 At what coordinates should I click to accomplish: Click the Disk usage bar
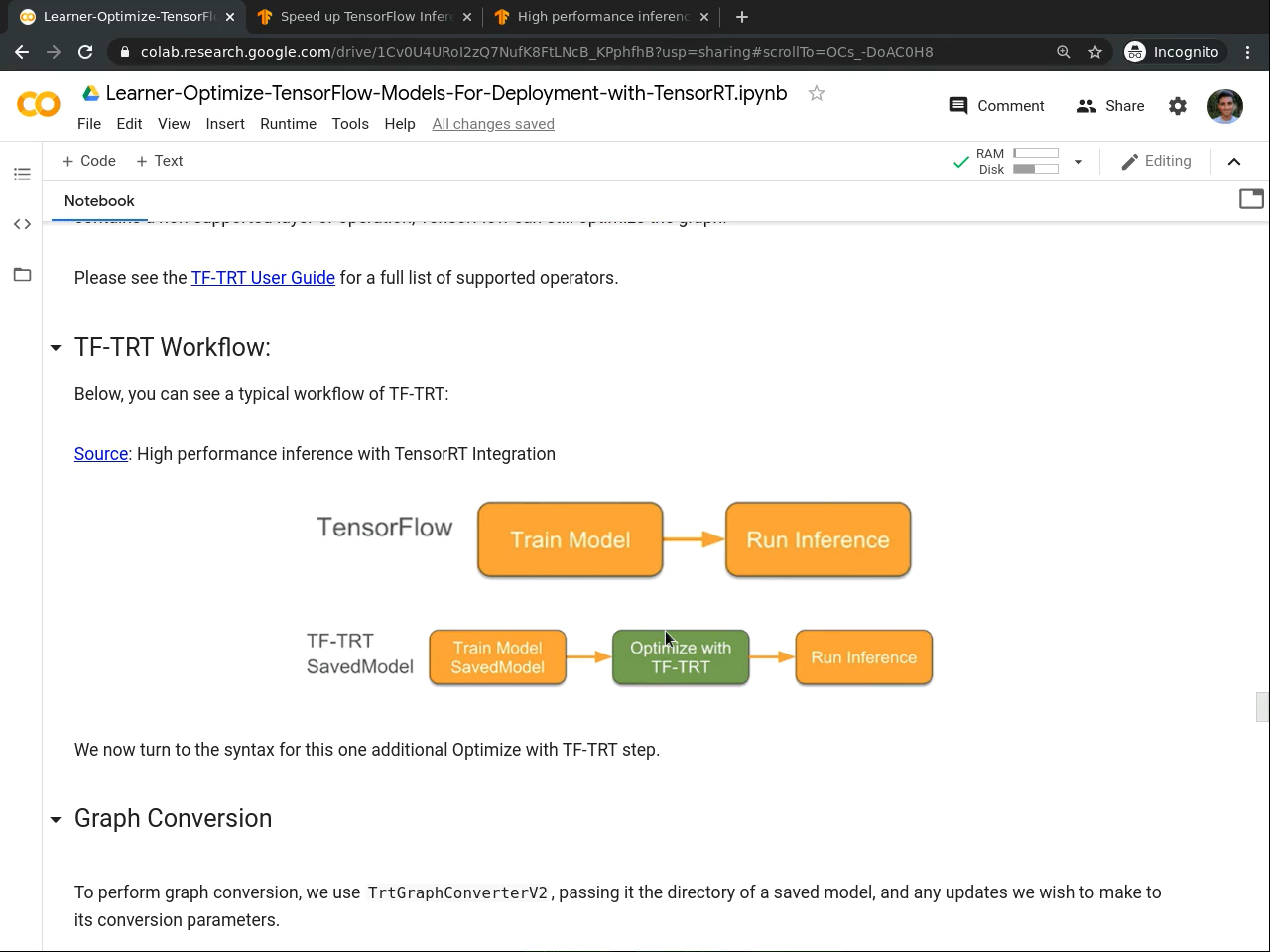click(x=1036, y=170)
